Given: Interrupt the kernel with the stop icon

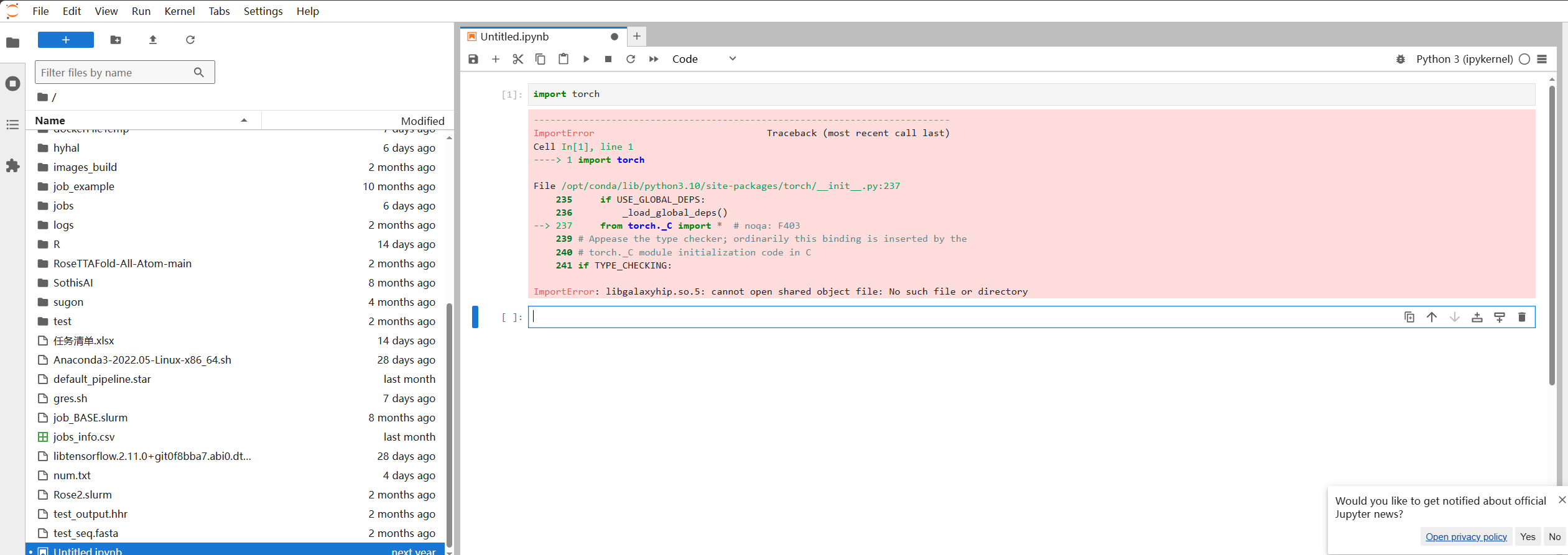Looking at the screenshot, I should pos(608,59).
